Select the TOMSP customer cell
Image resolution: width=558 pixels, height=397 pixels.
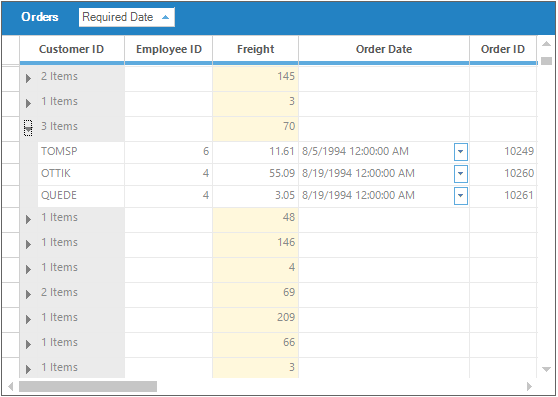tap(81, 152)
